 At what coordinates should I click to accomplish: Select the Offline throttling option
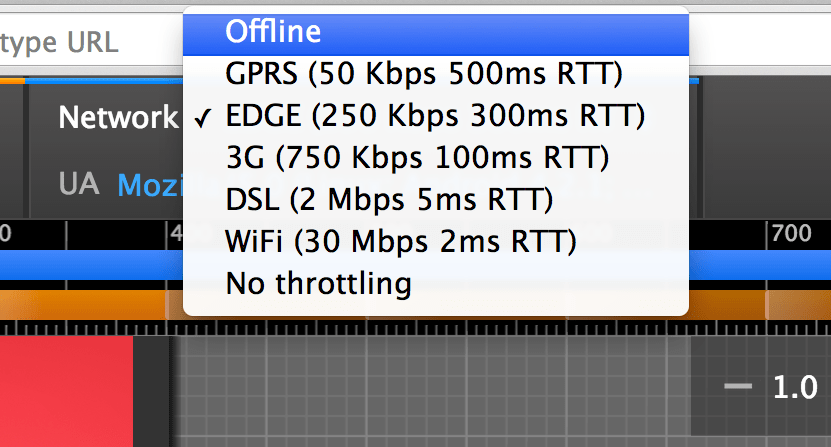pyautogui.click(x=273, y=31)
